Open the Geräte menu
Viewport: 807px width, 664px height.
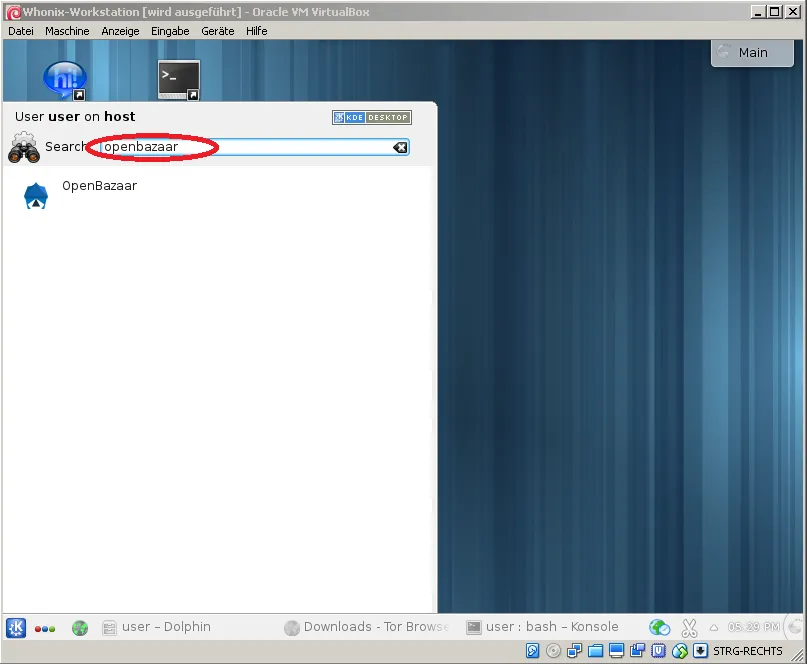point(217,31)
